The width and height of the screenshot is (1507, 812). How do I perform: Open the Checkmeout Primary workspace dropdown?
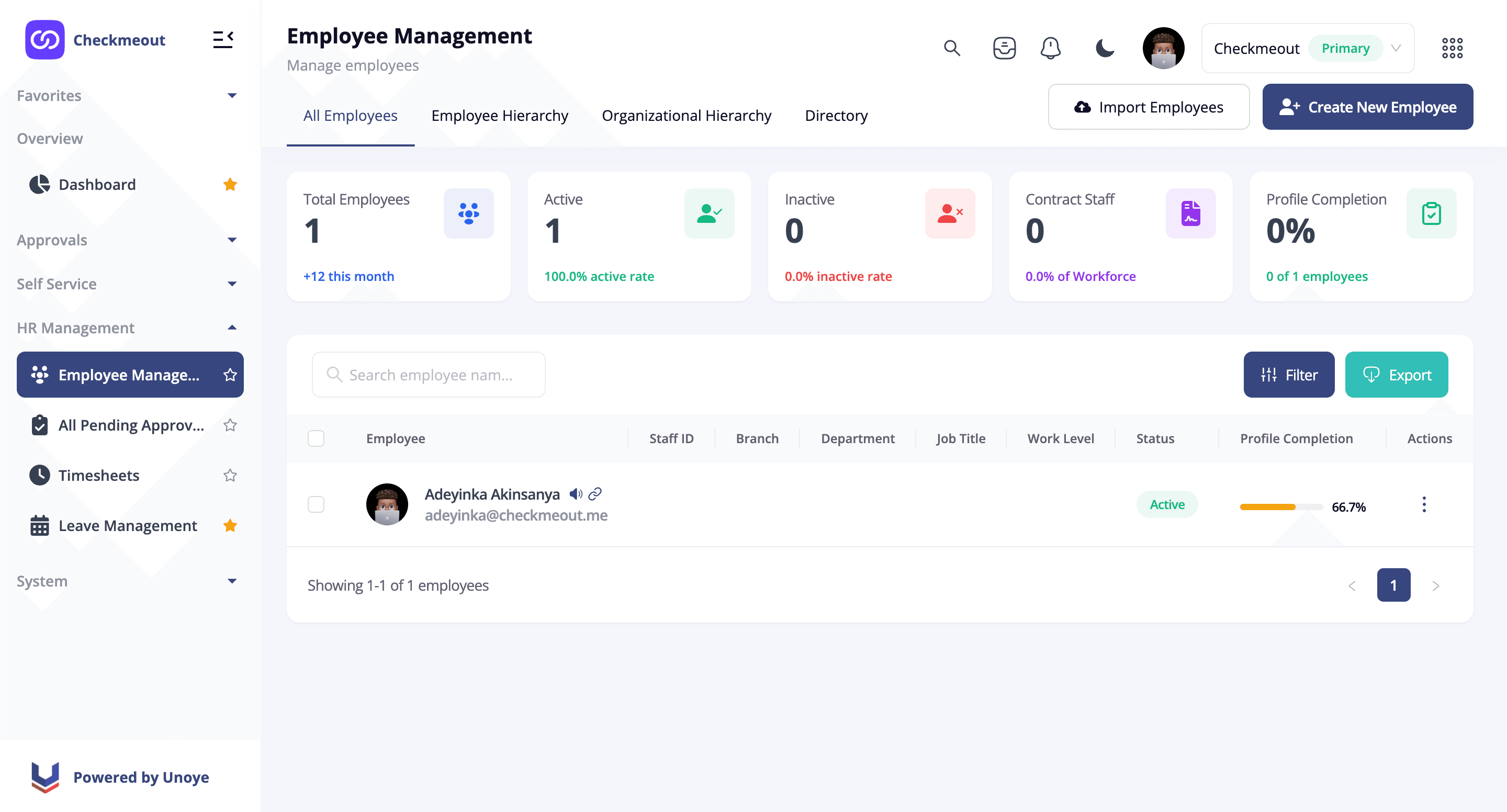(x=1308, y=48)
